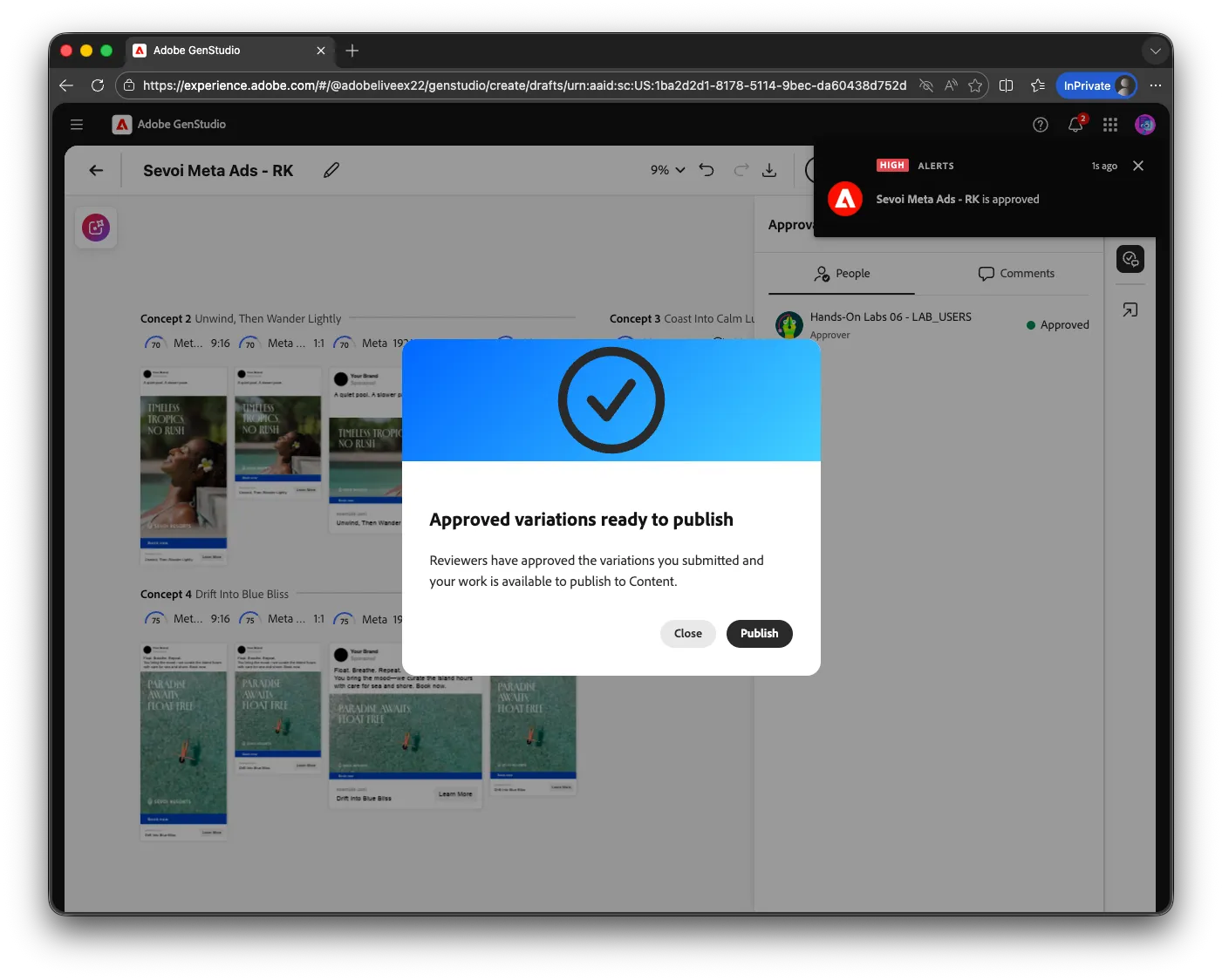The width and height of the screenshot is (1222, 980).
Task: Select Concept 2 Unwind, Then Wander Lightly heading
Action: [241, 319]
